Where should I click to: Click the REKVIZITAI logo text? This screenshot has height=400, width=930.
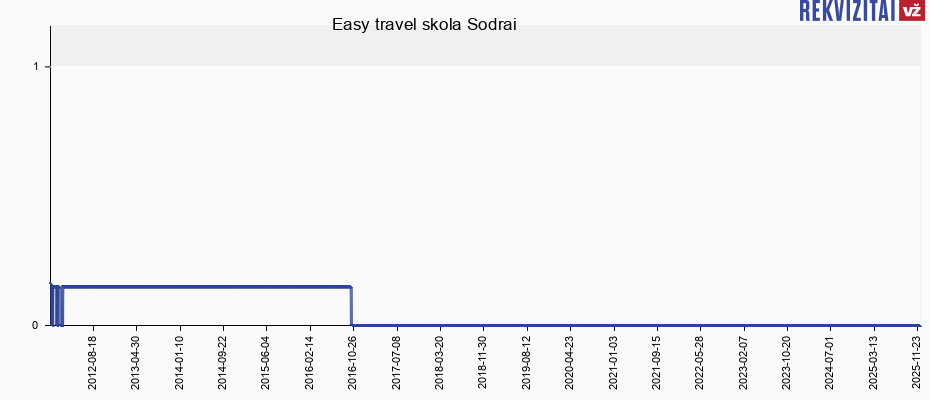pos(847,11)
